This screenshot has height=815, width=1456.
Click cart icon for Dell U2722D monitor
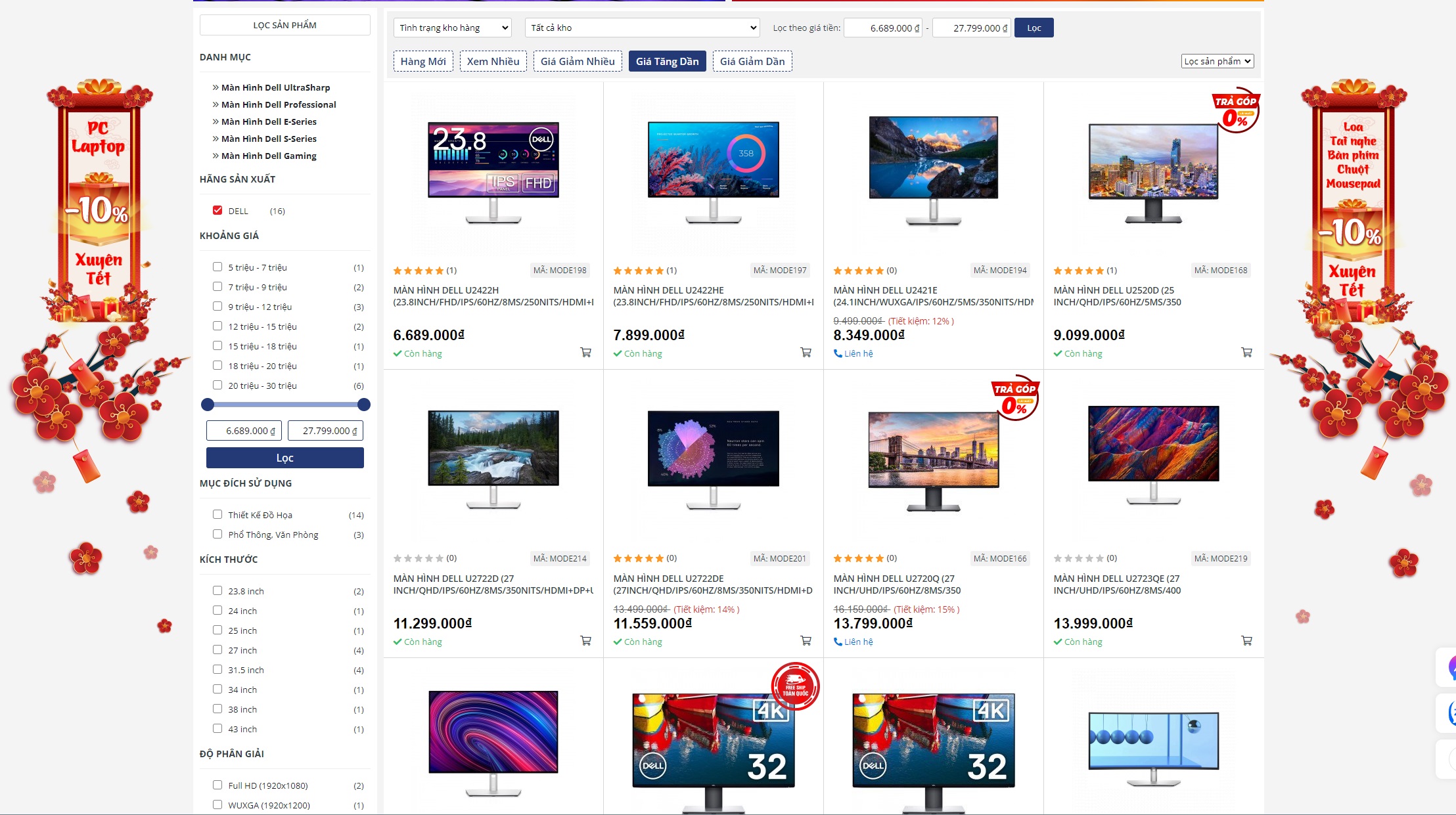click(x=585, y=641)
